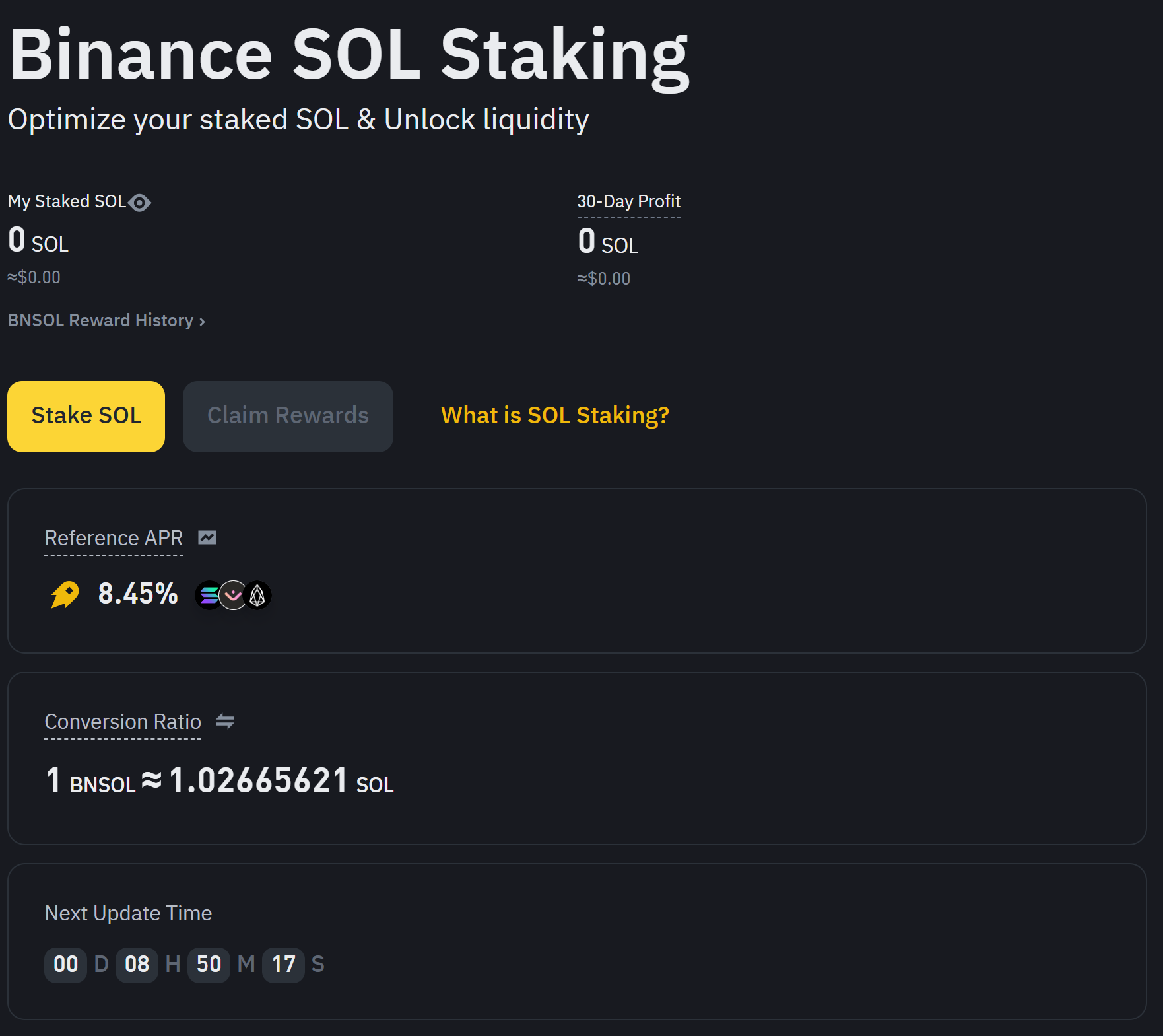Click the 00 days countdown box

coord(65,965)
